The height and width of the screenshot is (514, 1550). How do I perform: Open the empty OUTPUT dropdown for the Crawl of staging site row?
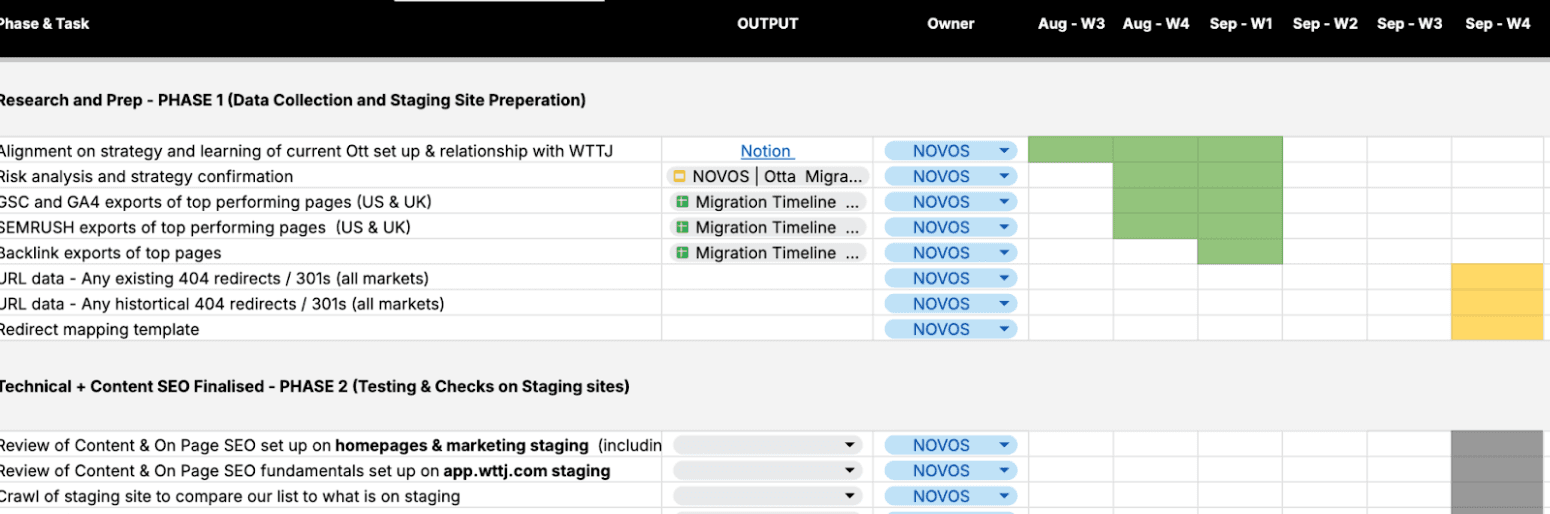click(767, 496)
